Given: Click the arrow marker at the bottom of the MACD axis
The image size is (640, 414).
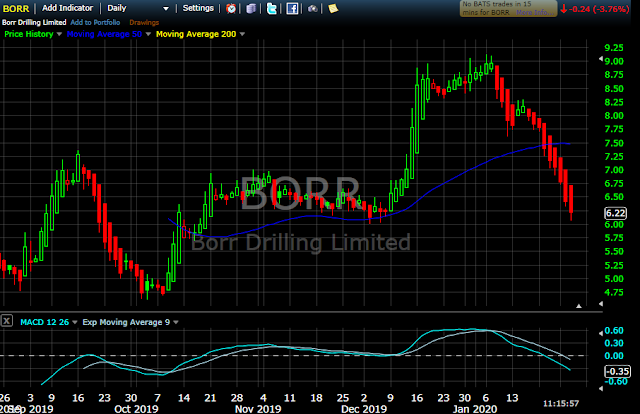Looking at the screenshot, I should pos(601,388).
